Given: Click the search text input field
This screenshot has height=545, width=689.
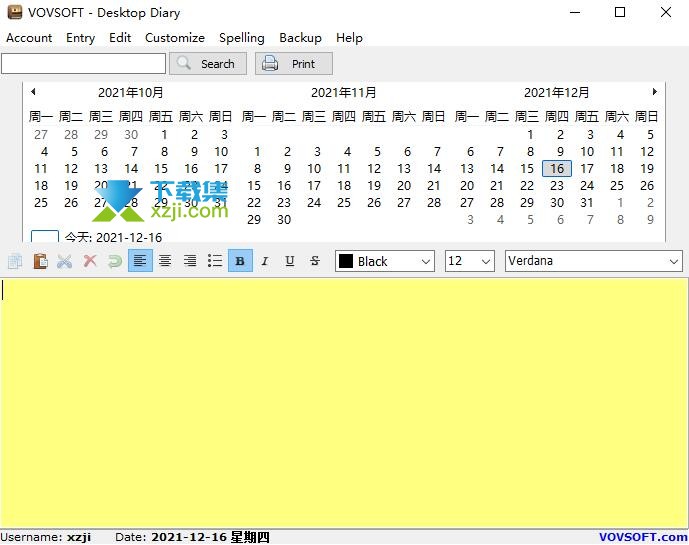Looking at the screenshot, I should (83, 64).
